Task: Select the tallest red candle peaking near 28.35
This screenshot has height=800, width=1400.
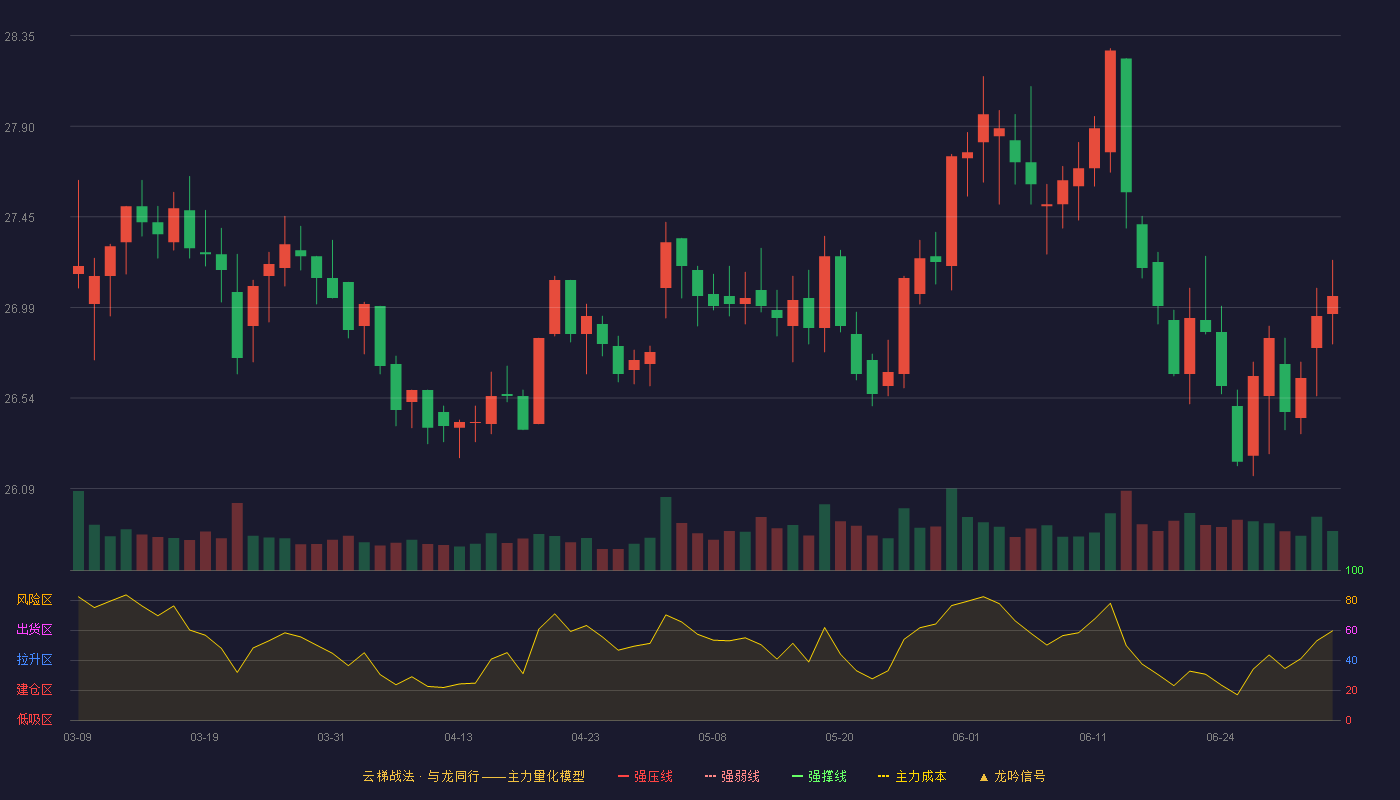Action: click(x=1110, y=101)
